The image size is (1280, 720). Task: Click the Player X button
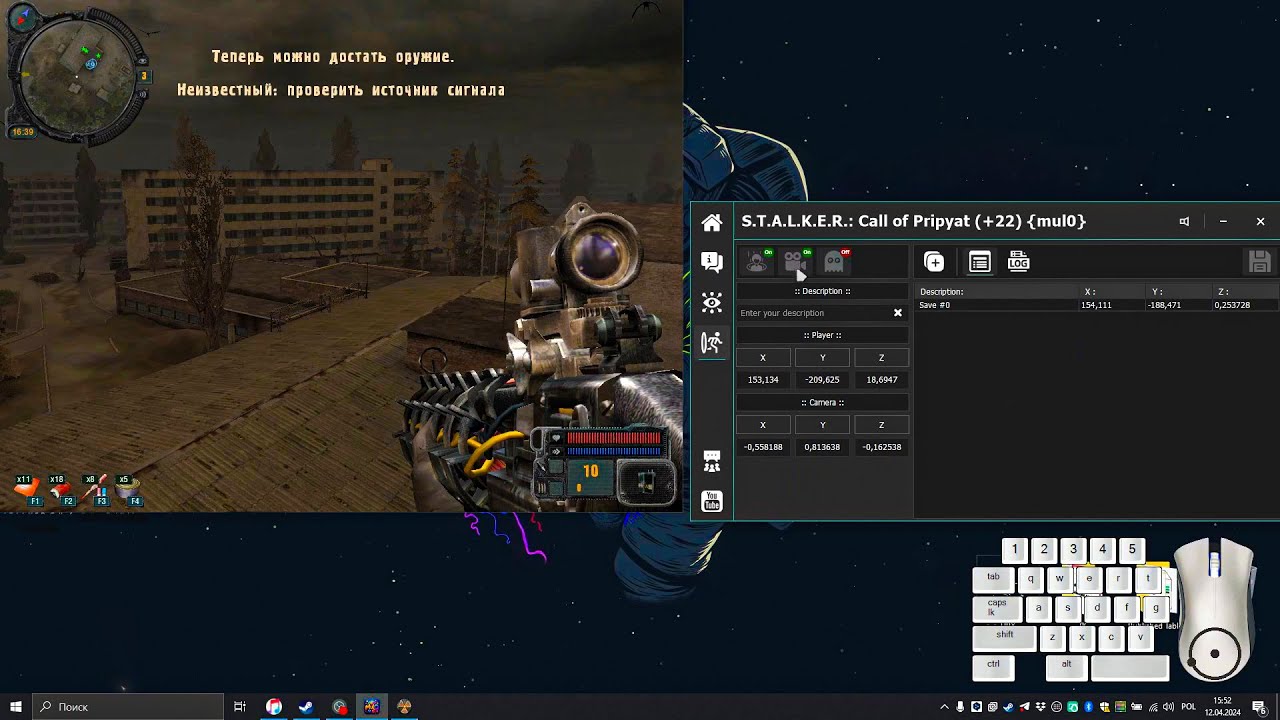coord(763,358)
